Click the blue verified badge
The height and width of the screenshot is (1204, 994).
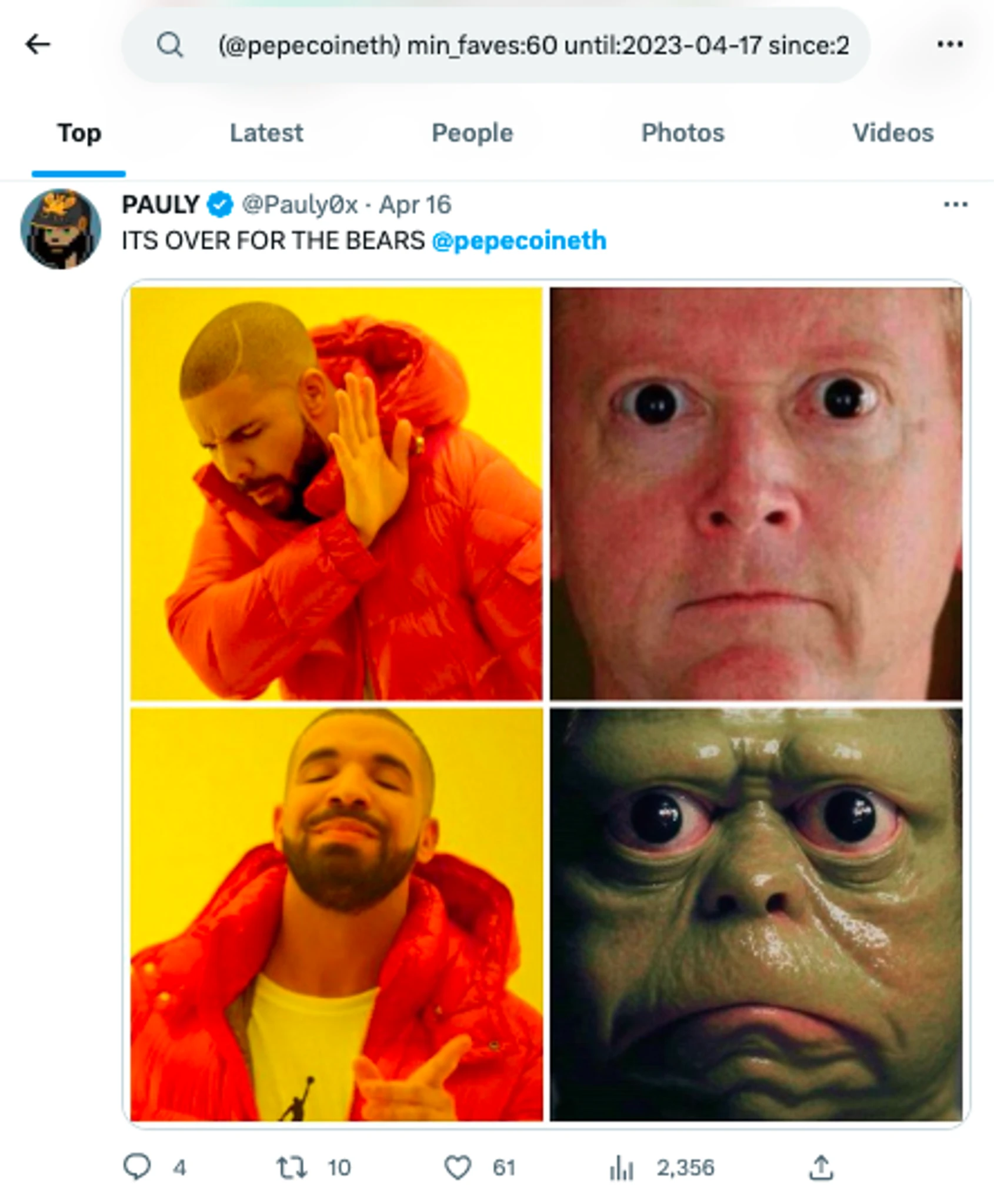[x=220, y=205]
